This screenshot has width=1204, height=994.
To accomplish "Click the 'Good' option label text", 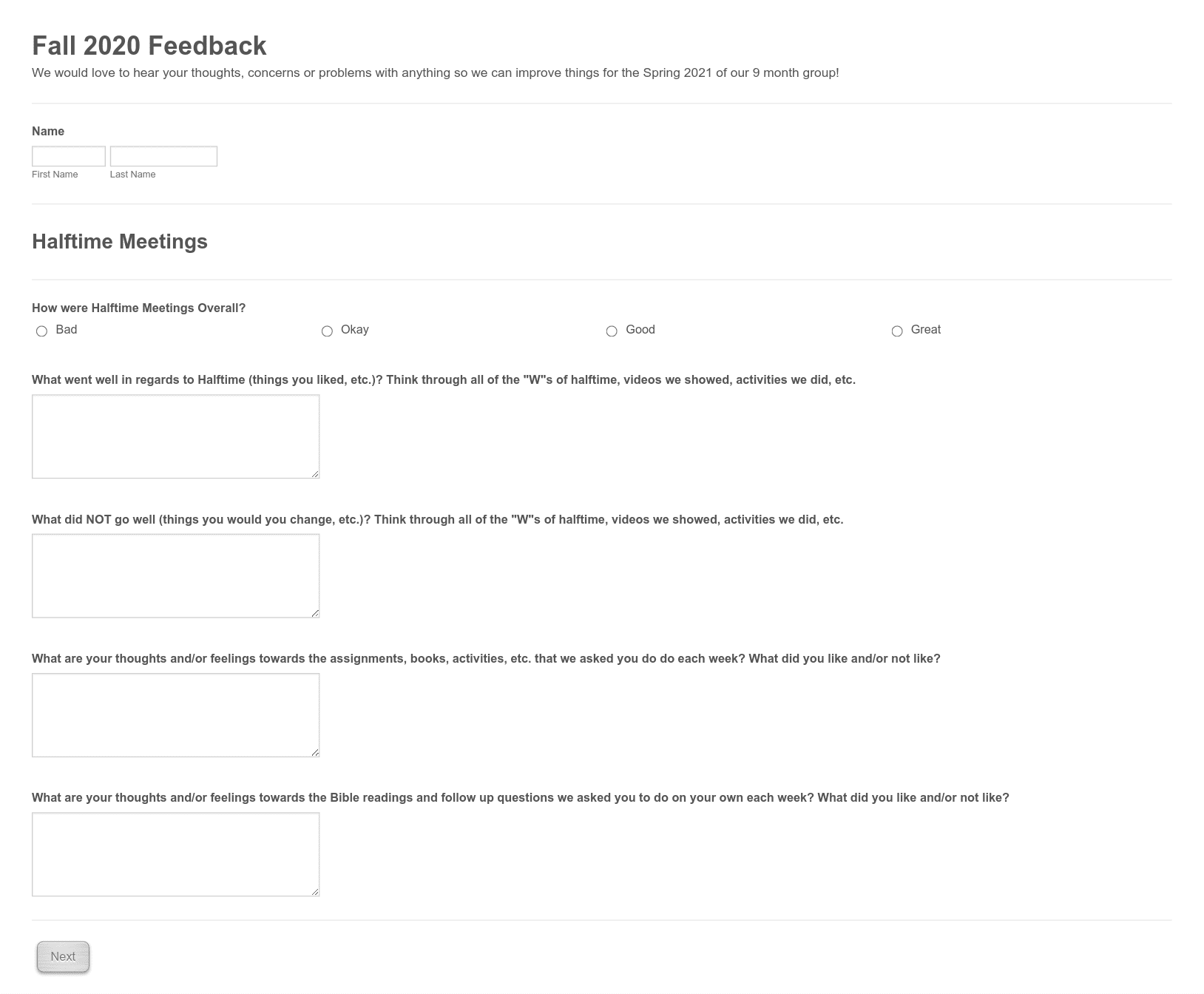I will coord(640,330).
